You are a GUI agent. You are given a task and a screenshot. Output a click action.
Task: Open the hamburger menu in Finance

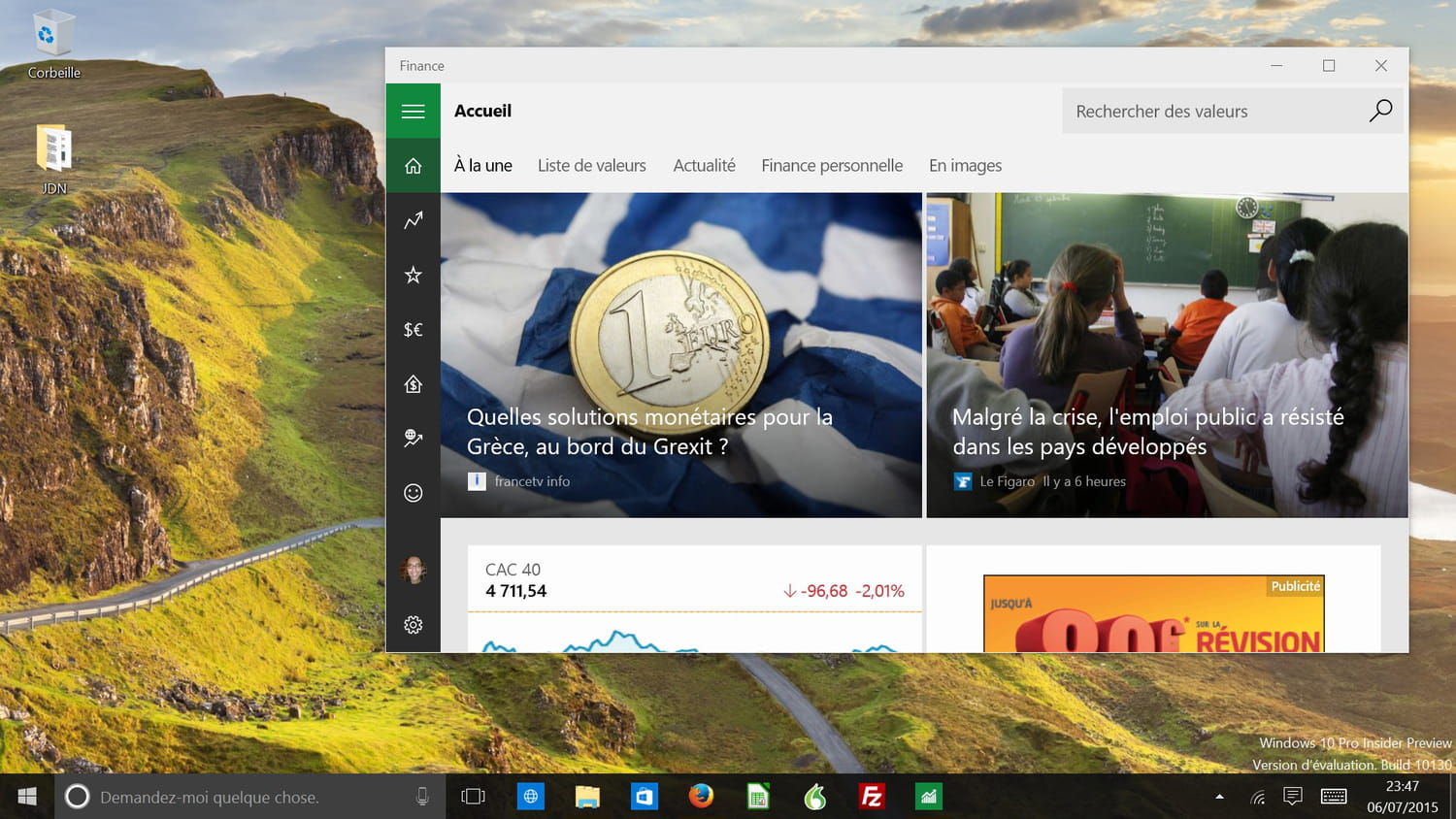coord(413,111)
